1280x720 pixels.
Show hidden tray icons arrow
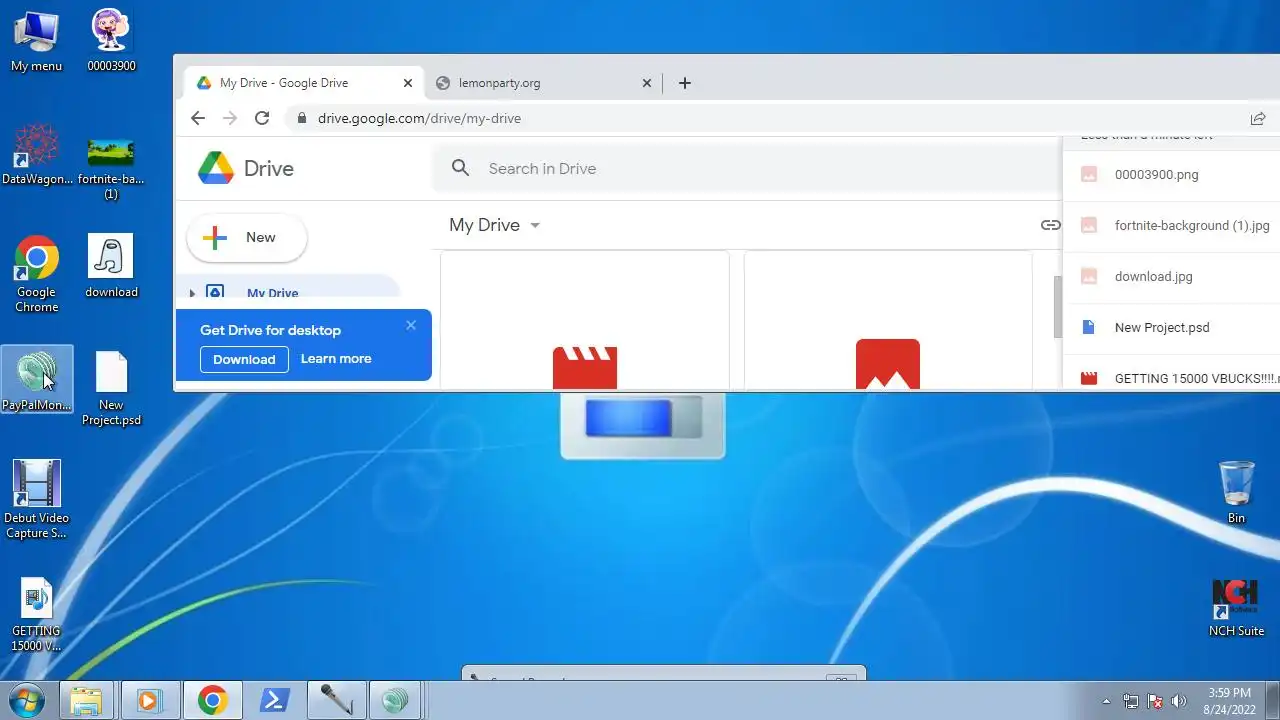click(x=1106, y=701)
